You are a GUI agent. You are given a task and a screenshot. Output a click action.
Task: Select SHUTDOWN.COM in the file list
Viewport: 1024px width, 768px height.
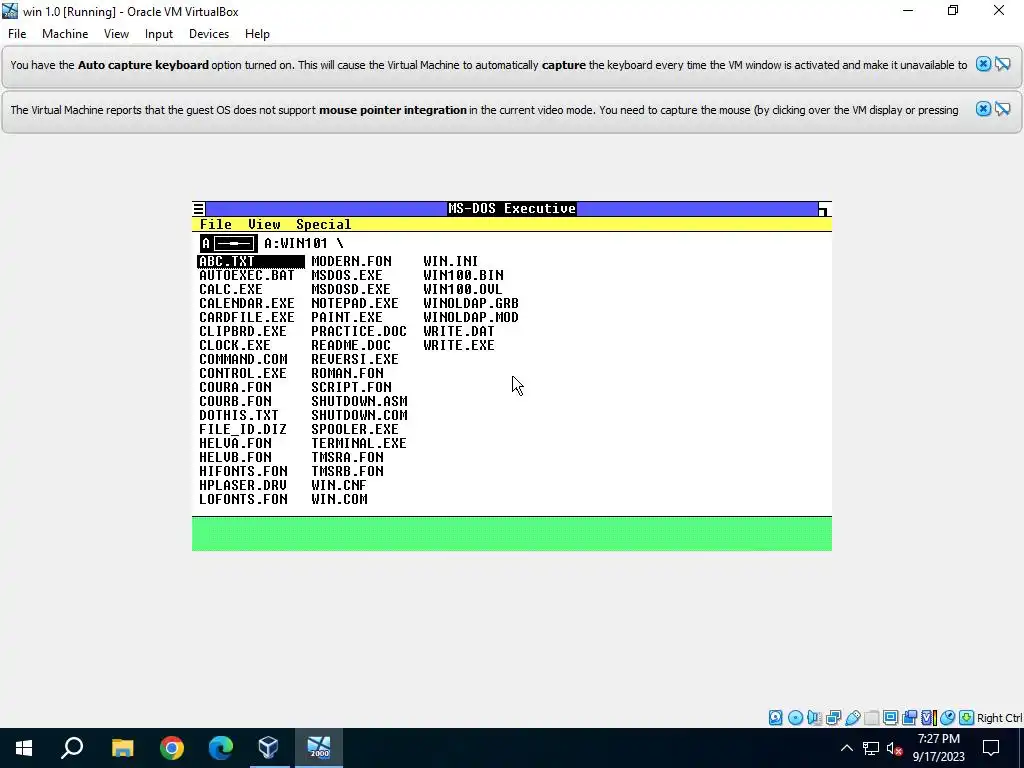359,415
